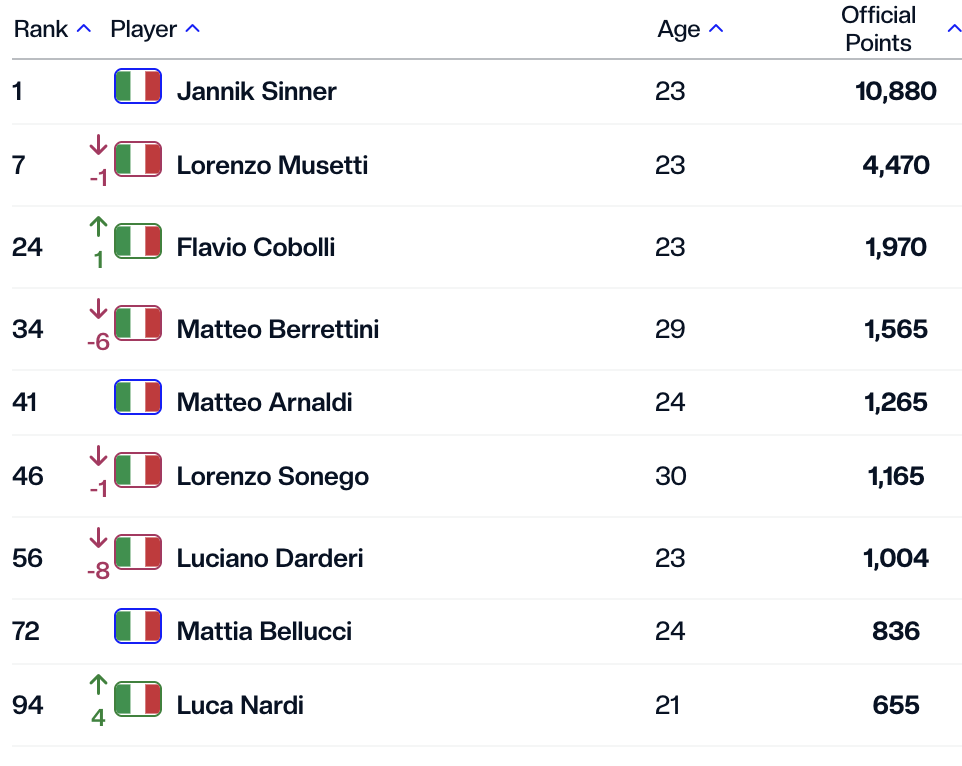962x766 pixels.
Task: Sort by Player column chevron
Action: coord(193,29)
